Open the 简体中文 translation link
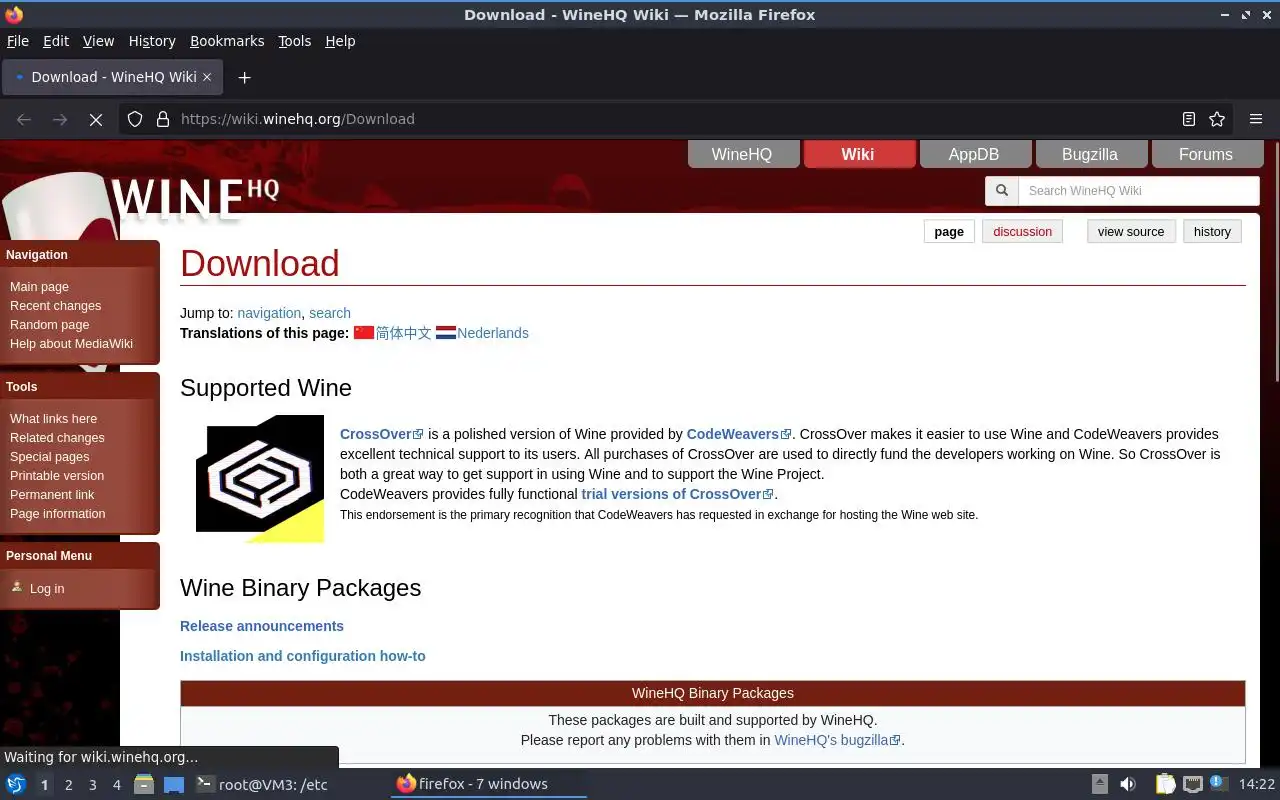This screenshot has width=1280, height=800. click(403, 333)
